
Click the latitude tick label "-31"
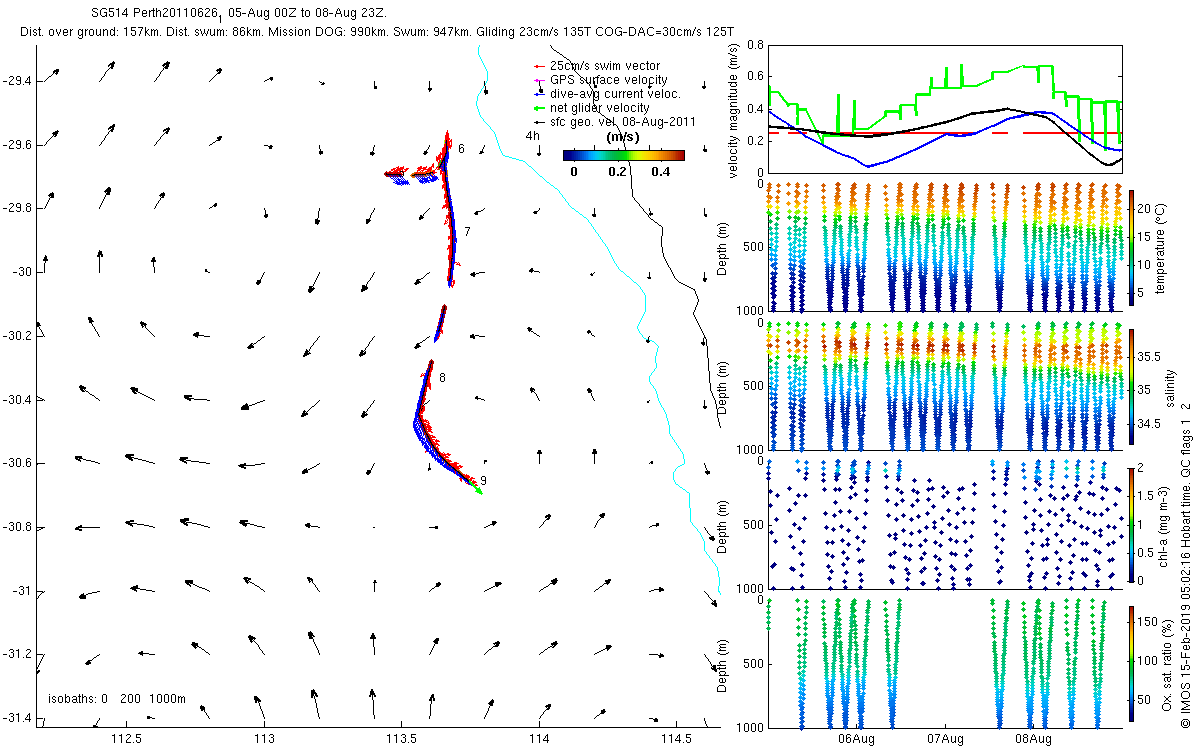pos(22,591)
